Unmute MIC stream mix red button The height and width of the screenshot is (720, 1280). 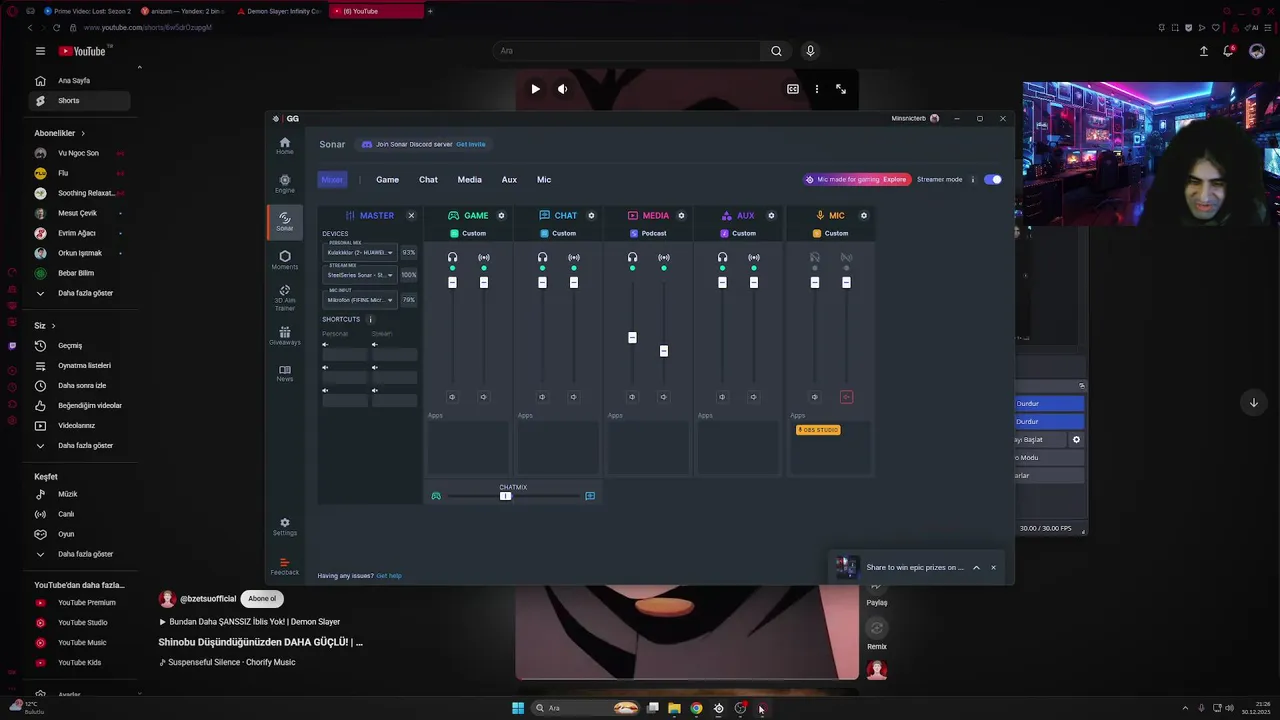click(x=846, y=397)
